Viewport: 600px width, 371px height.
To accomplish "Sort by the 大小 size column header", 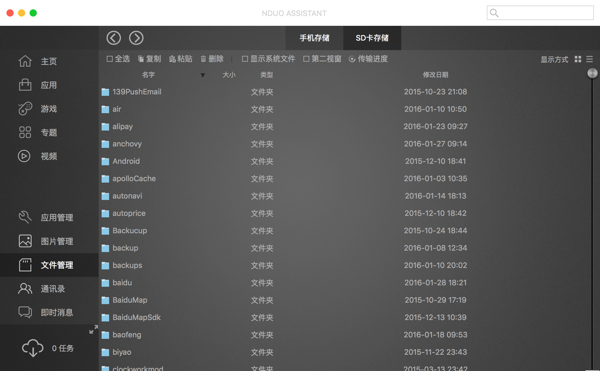I will [x=229, y=75].
